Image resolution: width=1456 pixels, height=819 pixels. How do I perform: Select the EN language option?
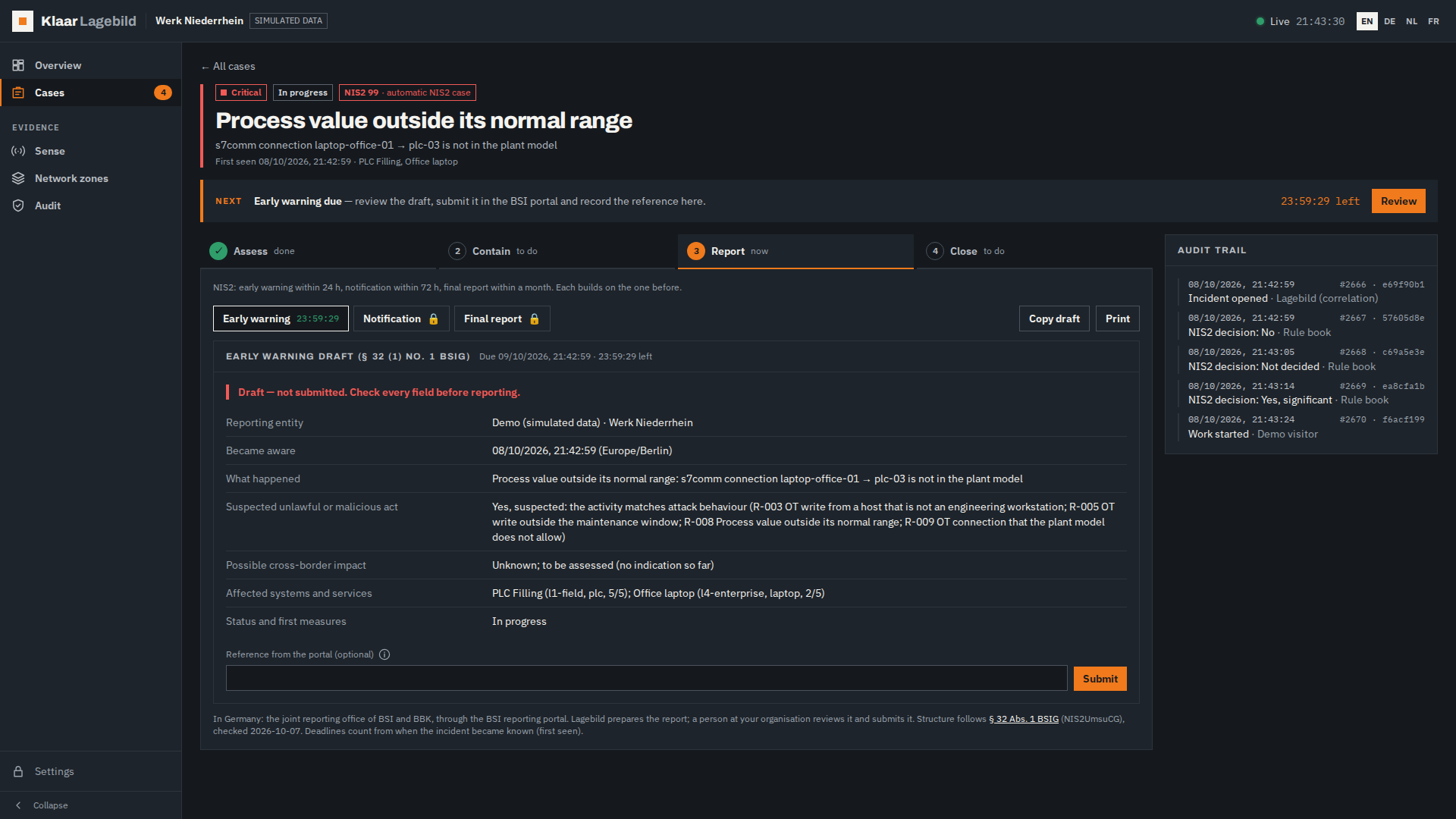(1367, 21)
